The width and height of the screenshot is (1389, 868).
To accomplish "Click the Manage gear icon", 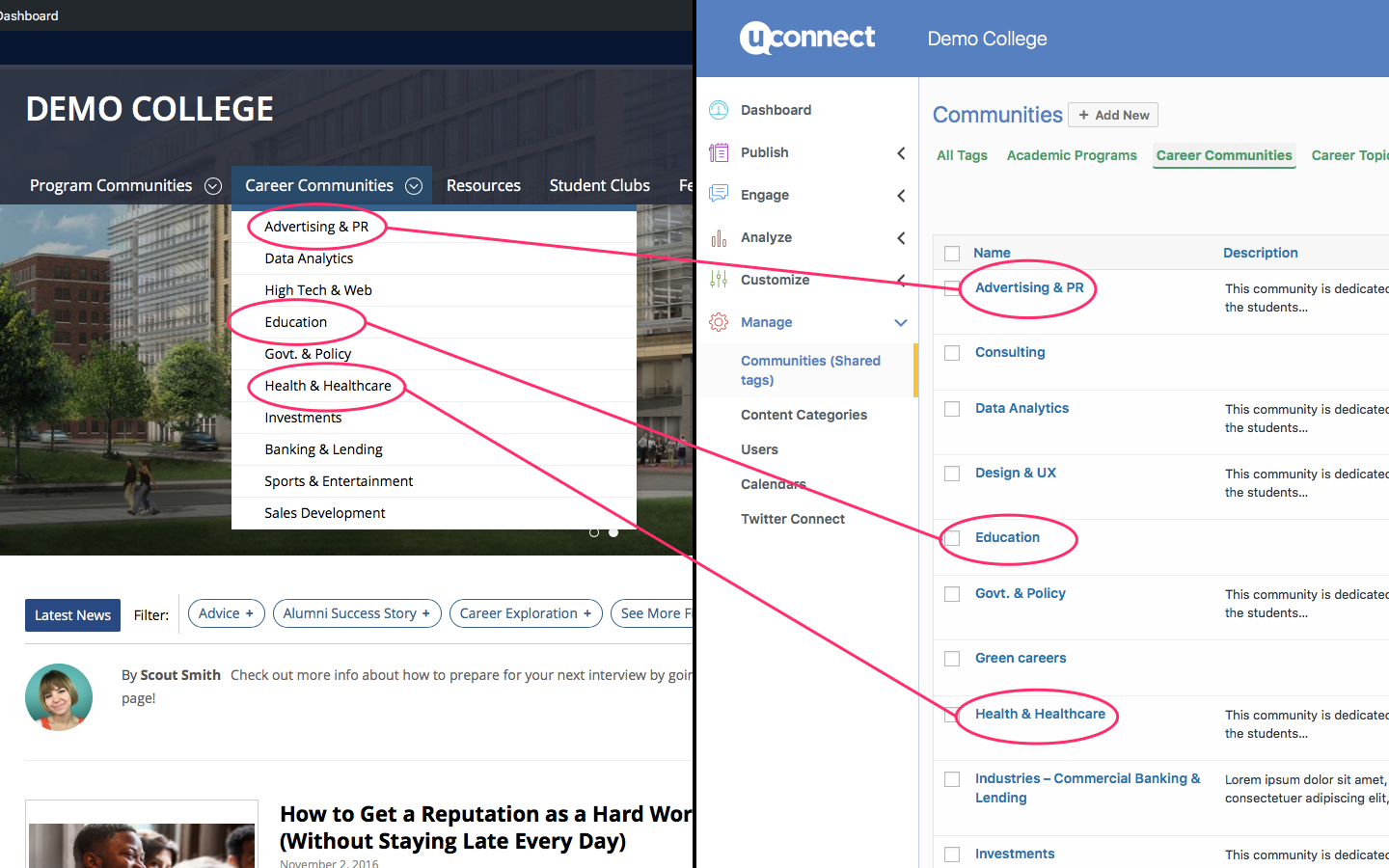I will [719, 322].
